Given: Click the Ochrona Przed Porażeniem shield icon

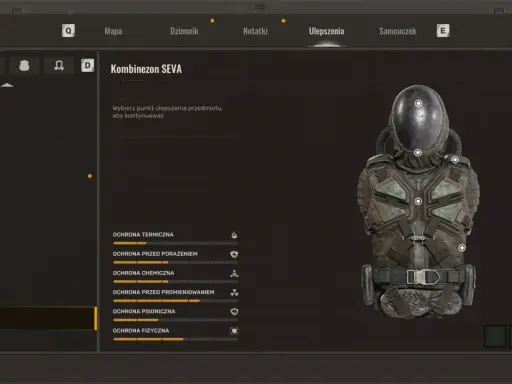Looking at the screenshot, I should click(x=234, y=254).
